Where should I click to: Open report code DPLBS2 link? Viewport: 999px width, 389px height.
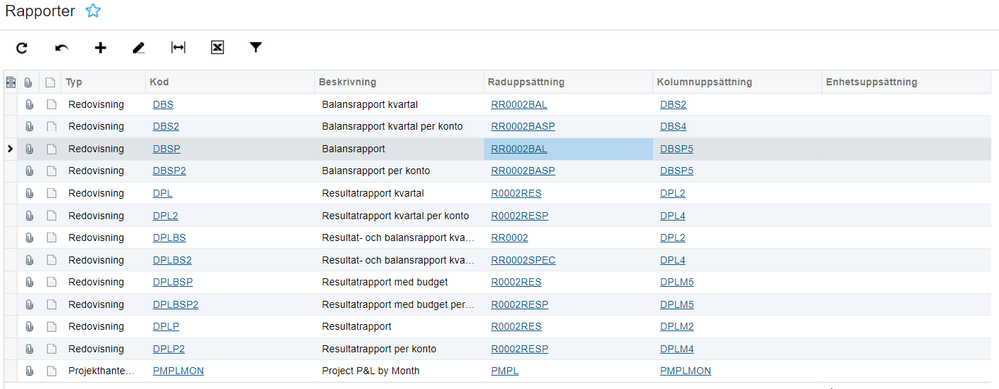click(172, 260)
